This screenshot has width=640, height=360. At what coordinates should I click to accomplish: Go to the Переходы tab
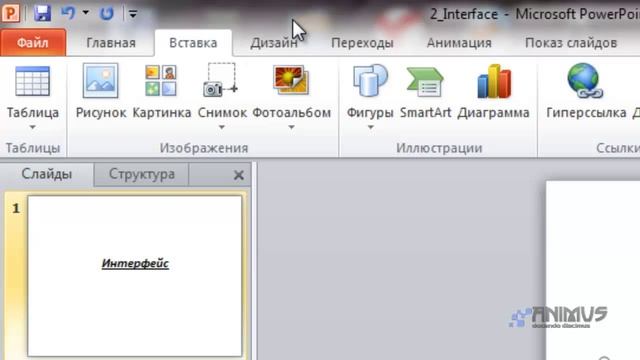click(362, 42)
